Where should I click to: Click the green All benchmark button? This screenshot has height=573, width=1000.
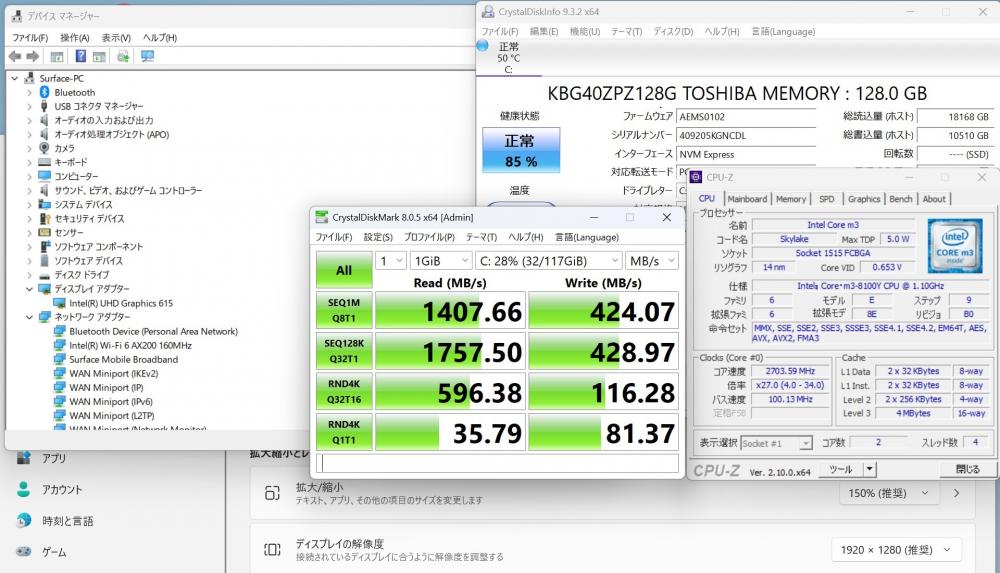click(344, 270)
